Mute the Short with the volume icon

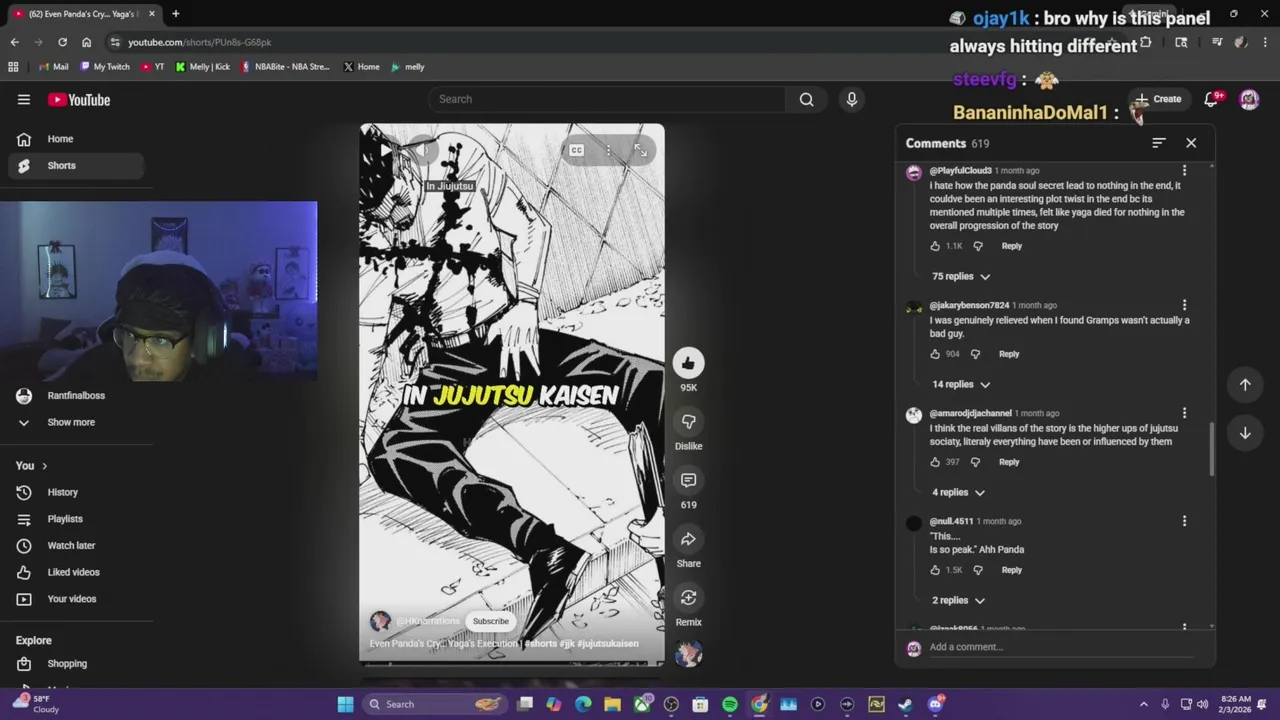(x=422, y=150)
